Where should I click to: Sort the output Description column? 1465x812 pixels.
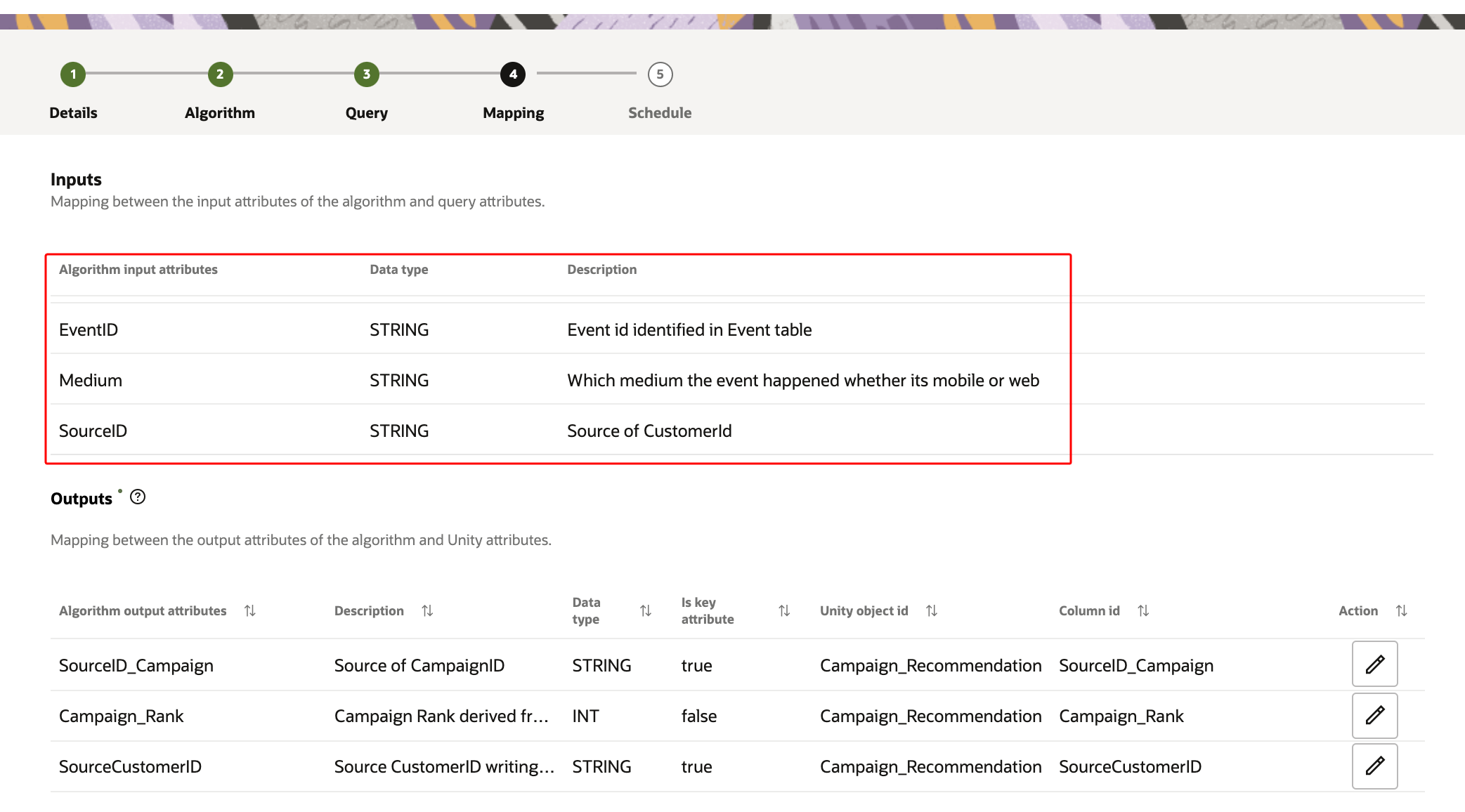pyautogui.click(x=427, y=611)
